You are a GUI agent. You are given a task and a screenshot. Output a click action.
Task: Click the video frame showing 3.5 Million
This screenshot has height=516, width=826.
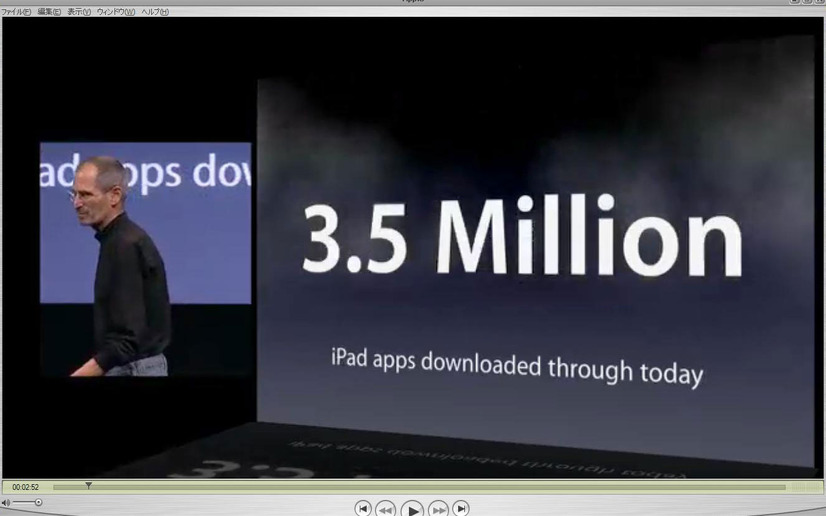(x=413, y=247)
